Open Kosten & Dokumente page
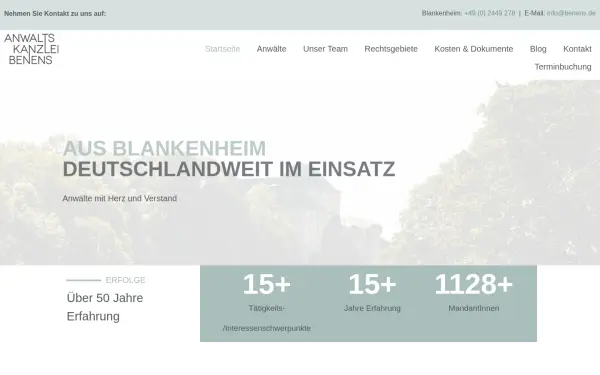 473,49
